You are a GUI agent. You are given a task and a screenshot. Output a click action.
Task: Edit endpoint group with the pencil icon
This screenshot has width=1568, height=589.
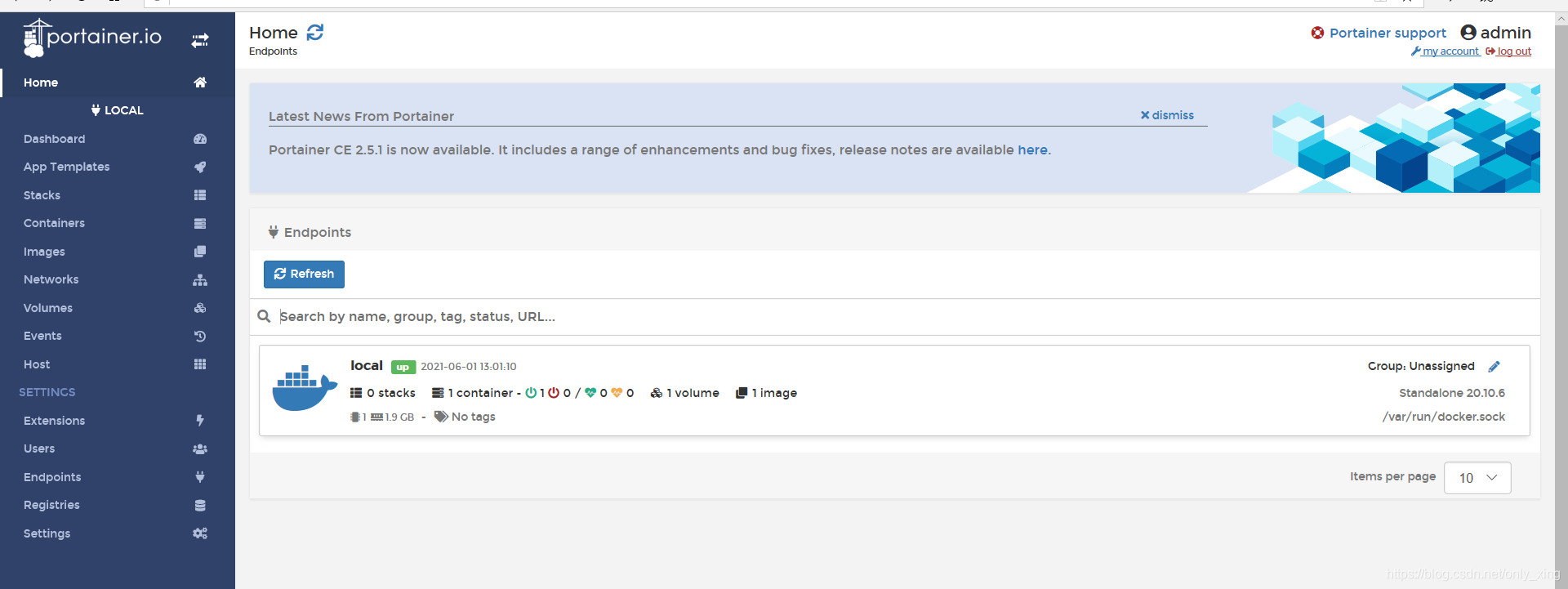click(x=1494, y=366)
